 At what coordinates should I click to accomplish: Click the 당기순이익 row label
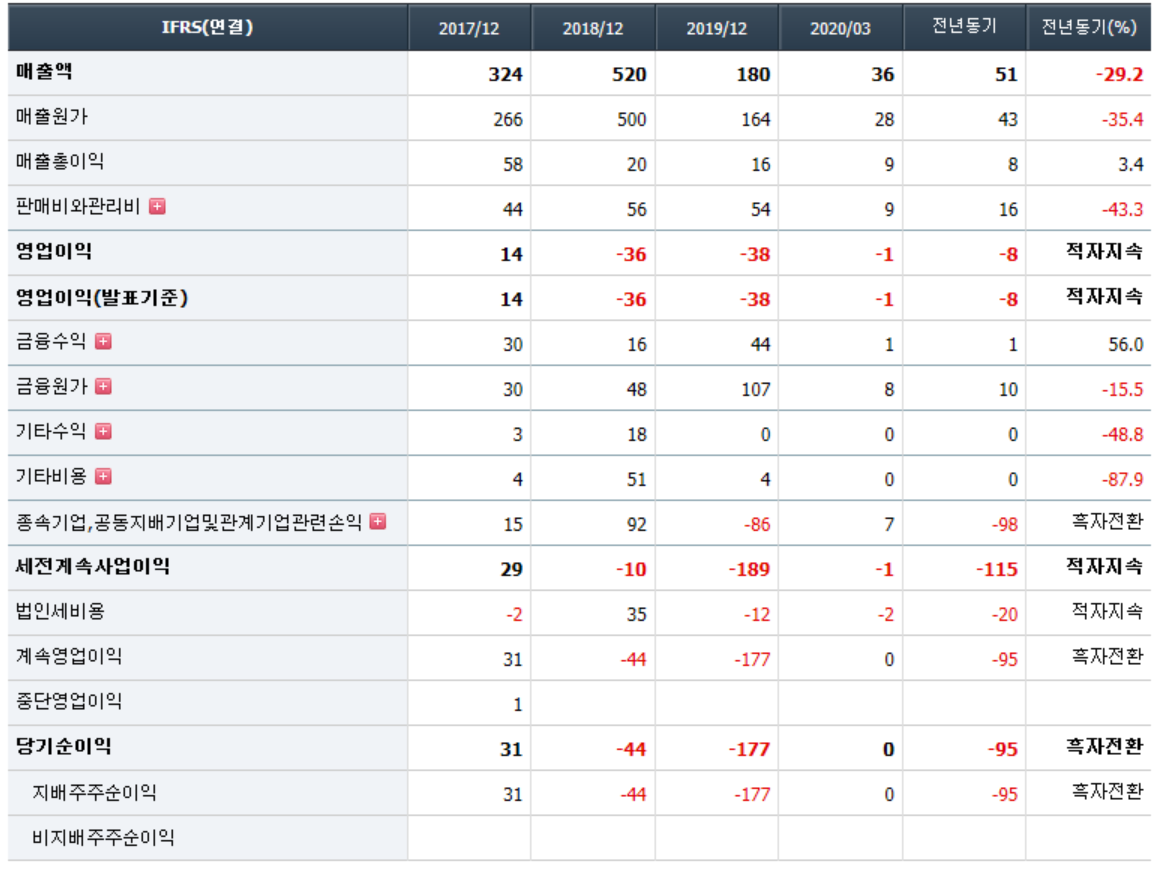click(x=63, y=746)
